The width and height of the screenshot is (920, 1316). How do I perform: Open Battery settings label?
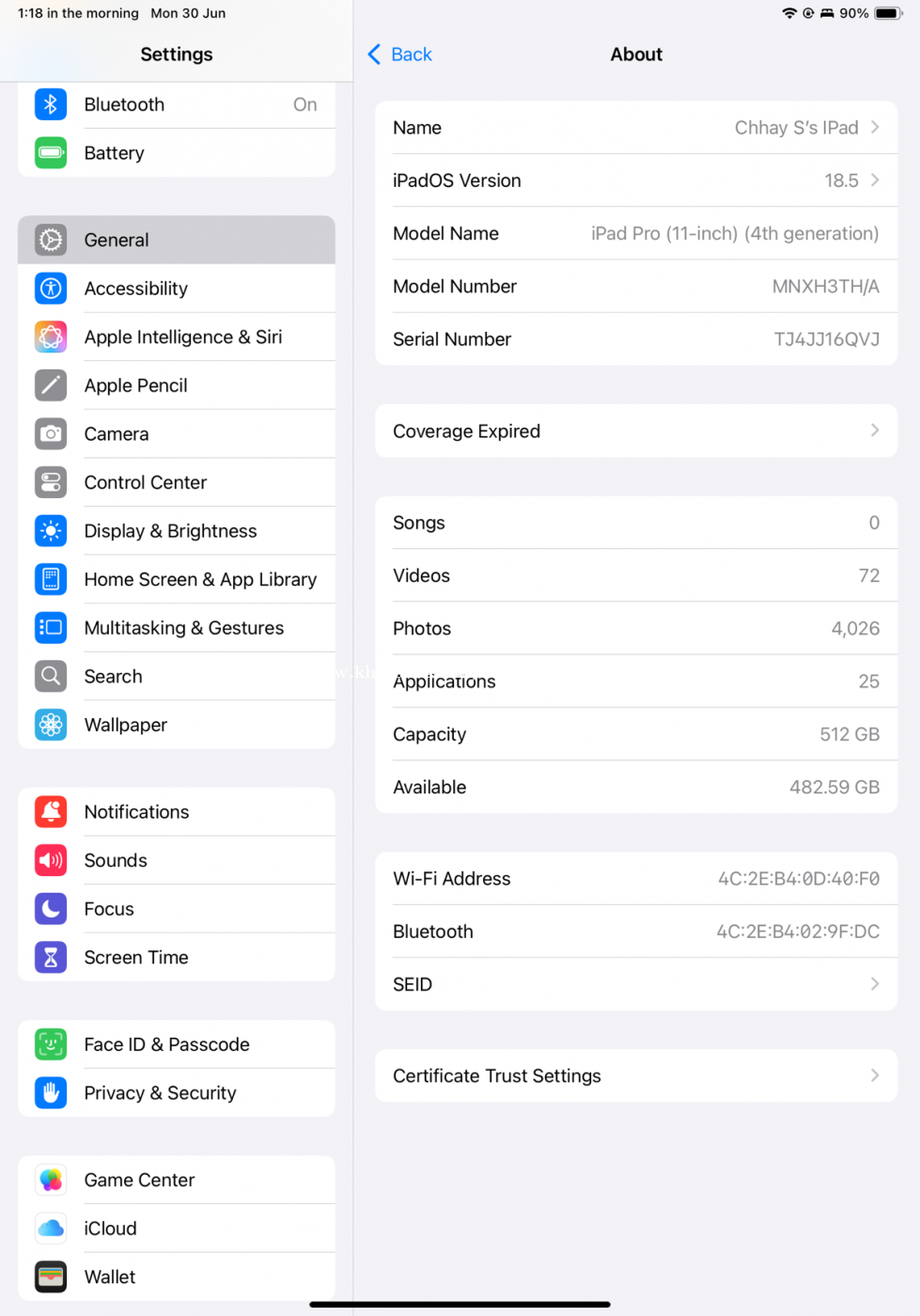point(114,153)
